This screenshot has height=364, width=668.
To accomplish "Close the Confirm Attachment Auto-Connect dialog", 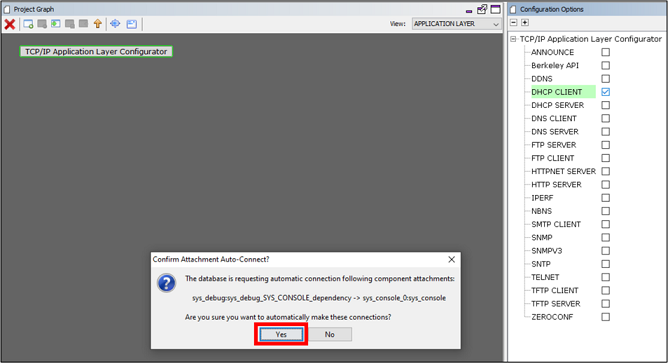I will pyautogui.click(x=452, y=259).
